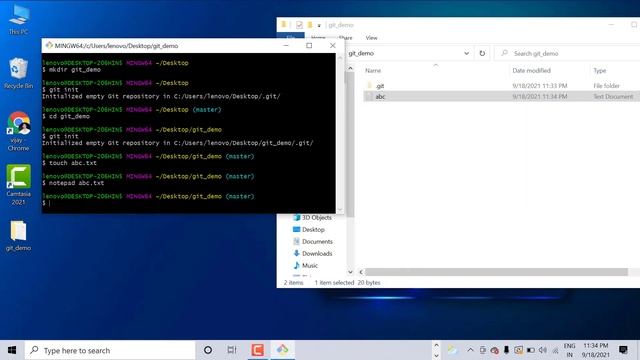The image size is (640, 360).
Task: Click the microphone tray icon
Action: pos(506,350)
